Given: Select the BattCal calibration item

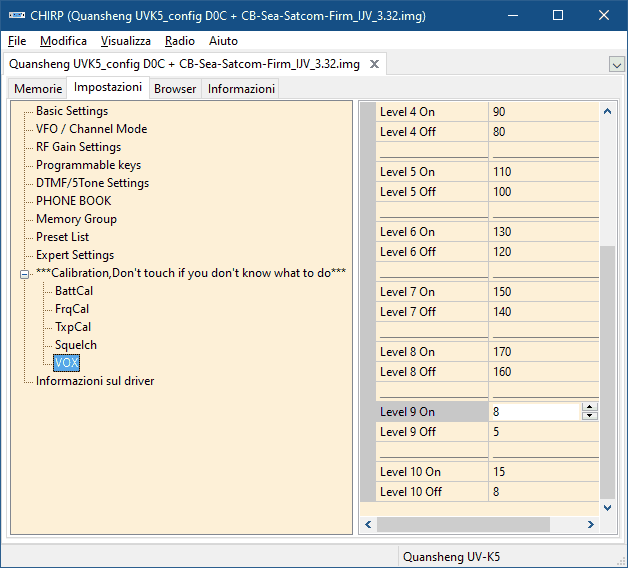Looking at the screenshot, I should click(74, 291).
